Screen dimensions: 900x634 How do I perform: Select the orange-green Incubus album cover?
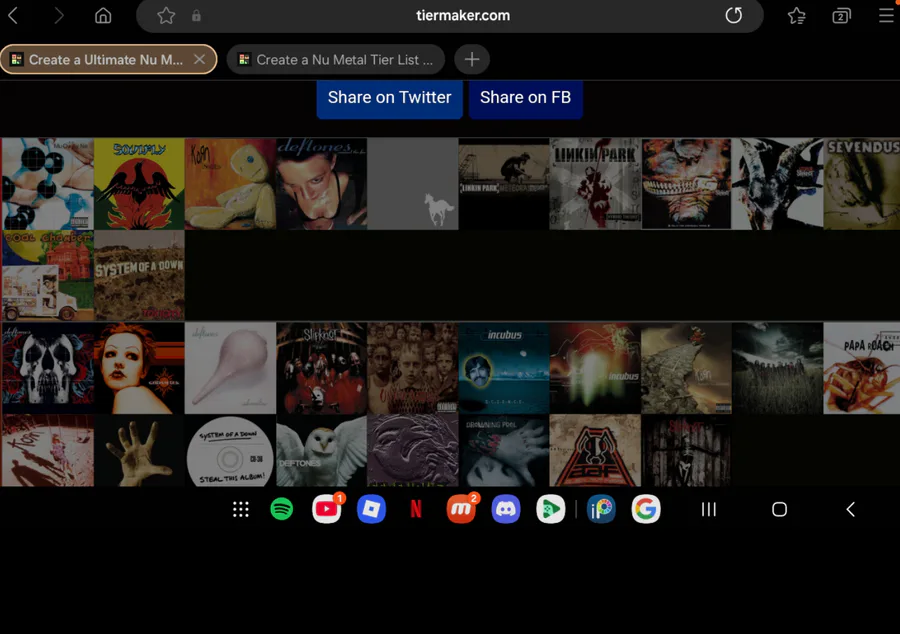tap(595, 368)
